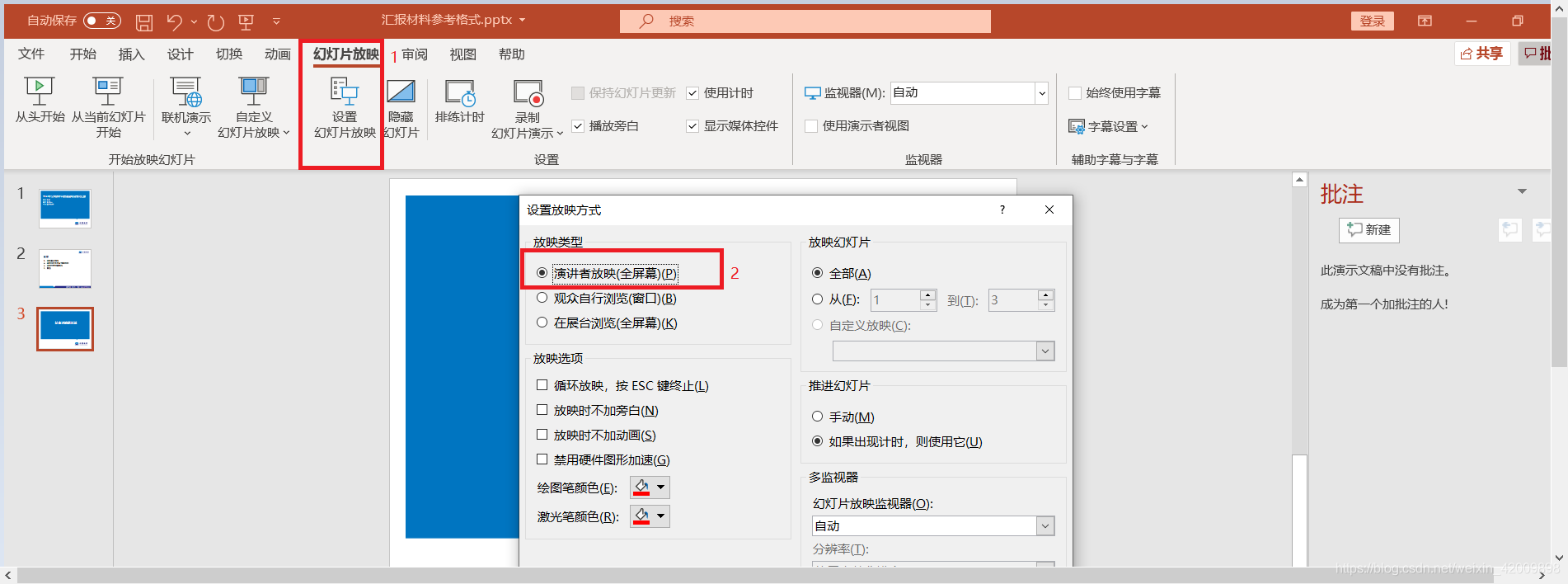Click vertical scrollbar up arrow of slide area
Viewport: 1568px width, 584px height.
click(x=1300, y=180)
